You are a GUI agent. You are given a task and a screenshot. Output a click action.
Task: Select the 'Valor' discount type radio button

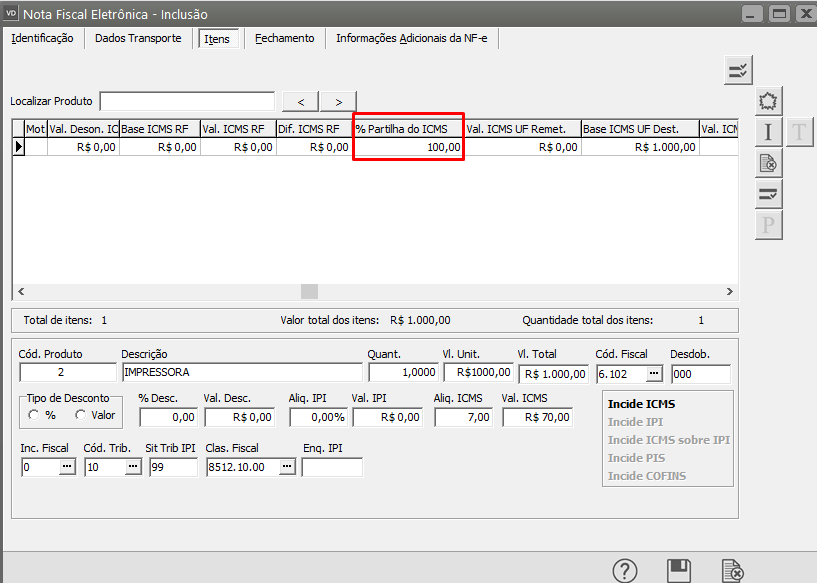point(80,415)
